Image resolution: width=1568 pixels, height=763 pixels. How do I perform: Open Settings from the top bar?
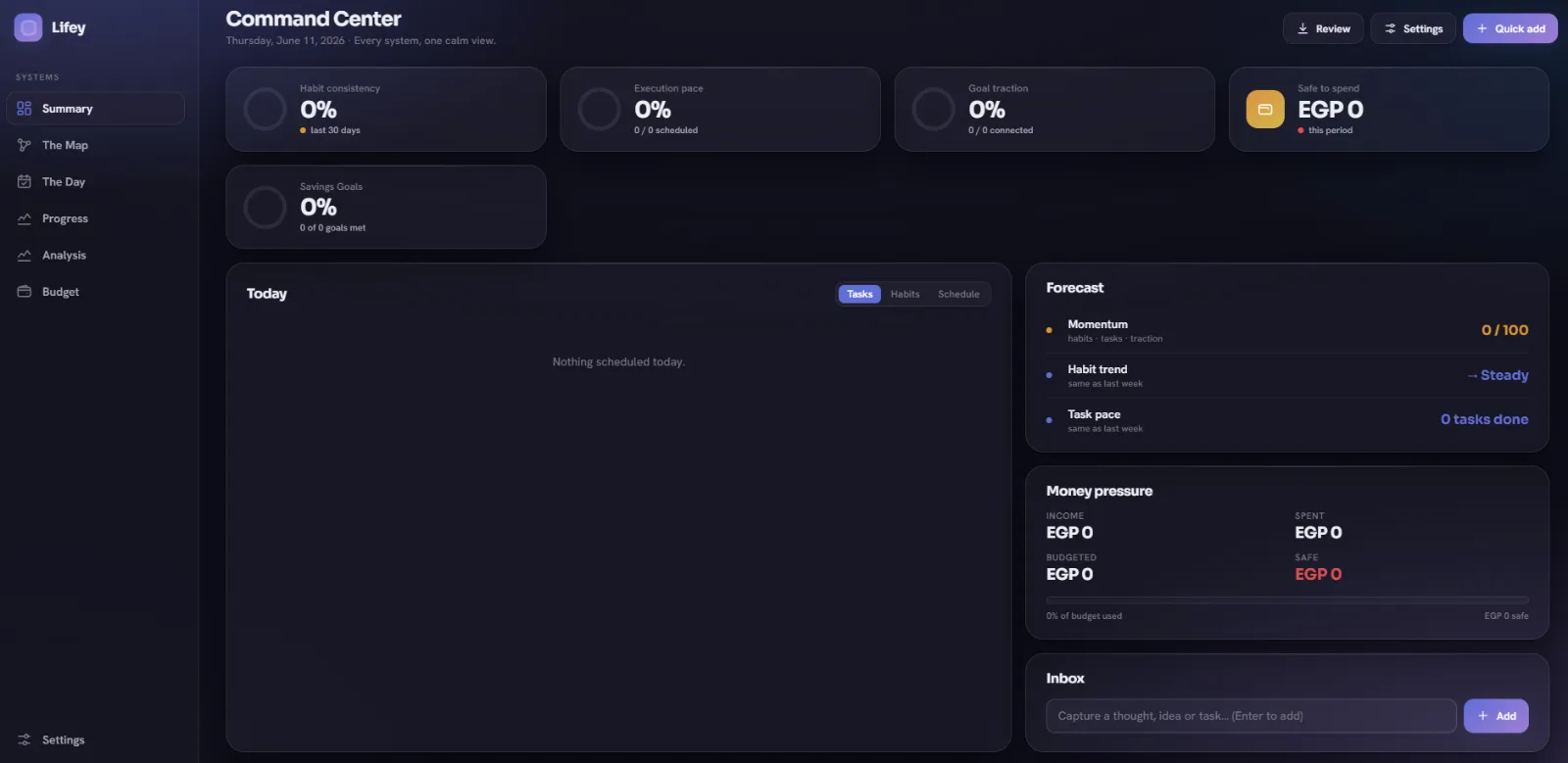pyautogui.click(x=1413, y=28)
